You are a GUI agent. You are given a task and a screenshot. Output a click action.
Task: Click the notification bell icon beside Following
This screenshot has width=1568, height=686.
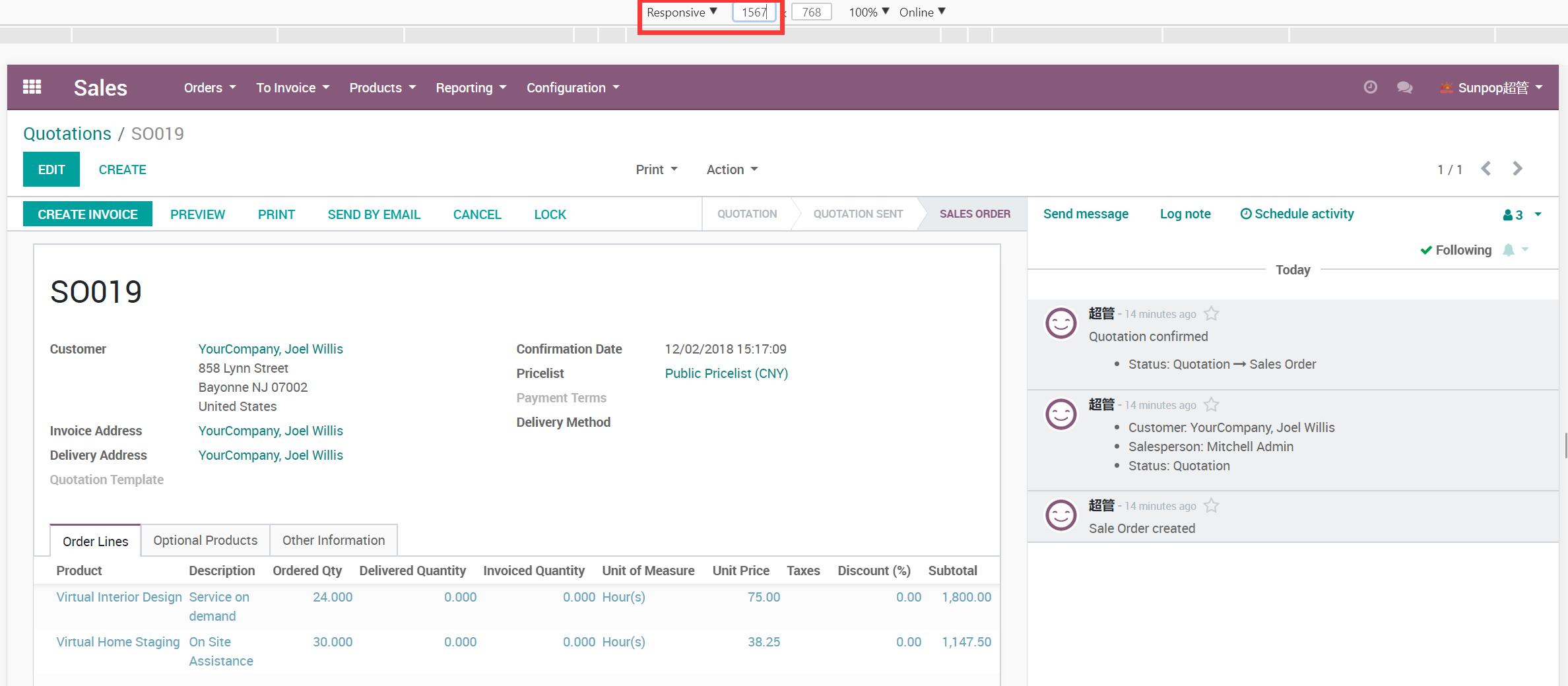click(1509, 250)
